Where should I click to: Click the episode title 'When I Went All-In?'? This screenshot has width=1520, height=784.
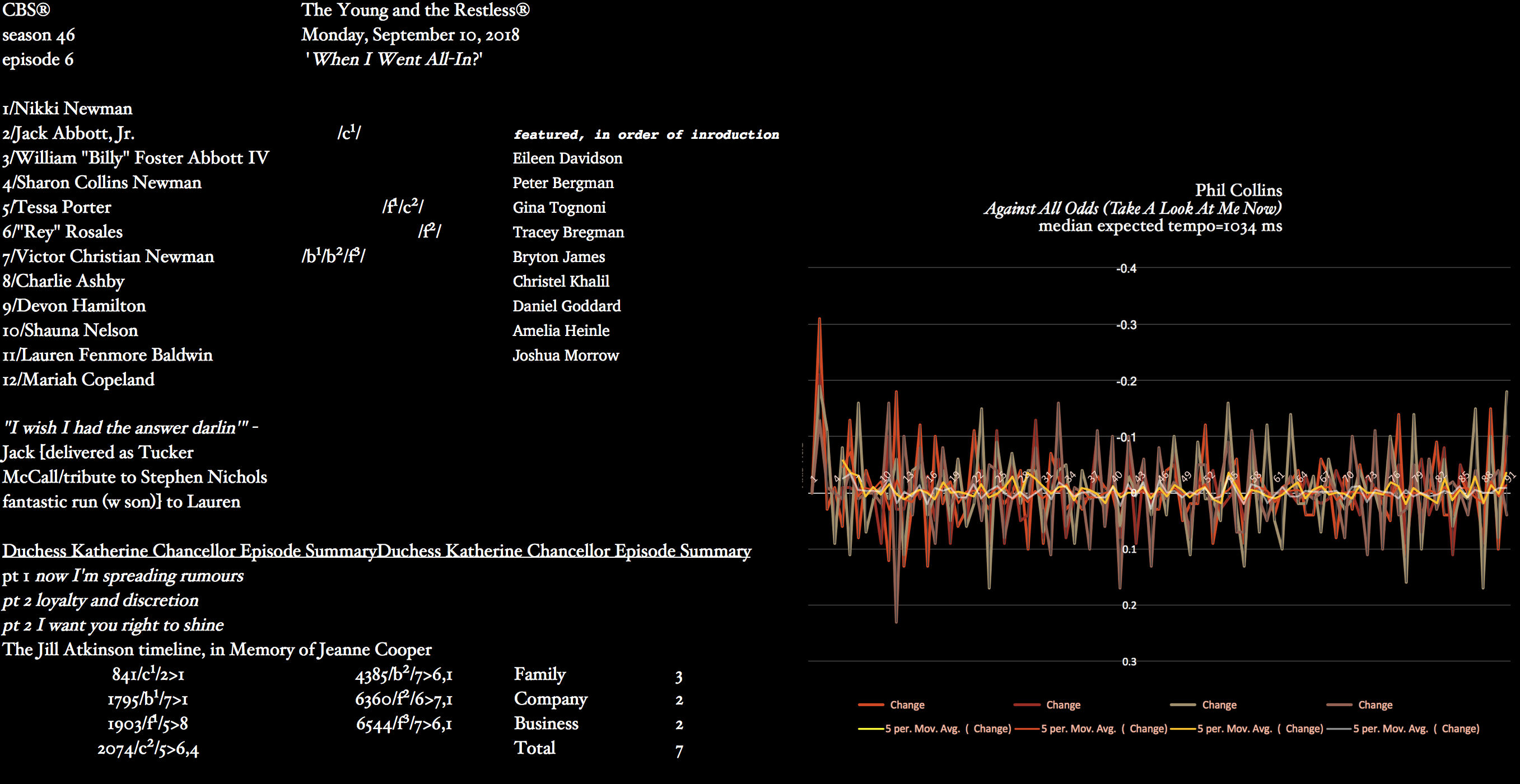point(394,59)
